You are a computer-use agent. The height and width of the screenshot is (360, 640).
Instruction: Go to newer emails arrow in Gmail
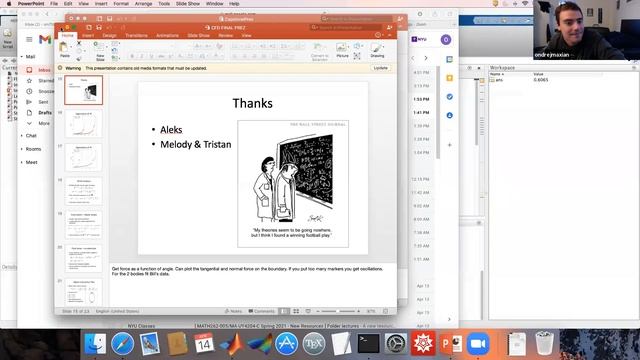tap(413, 58)
